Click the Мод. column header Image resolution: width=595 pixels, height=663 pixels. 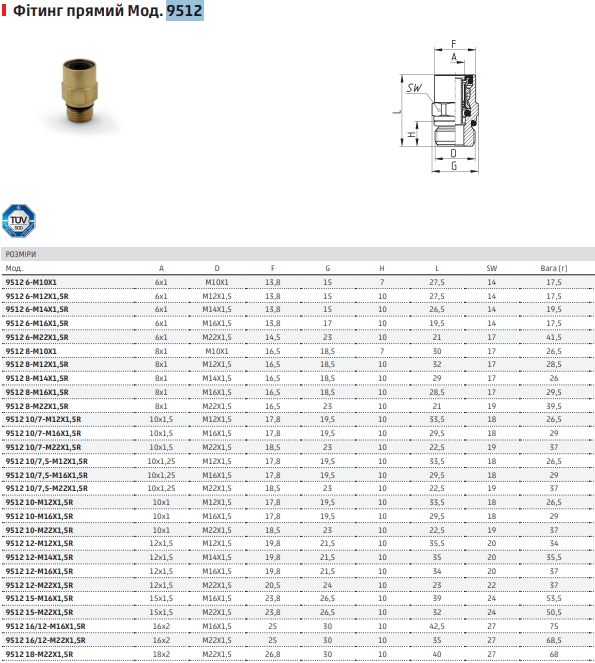[x=14, y=268]
